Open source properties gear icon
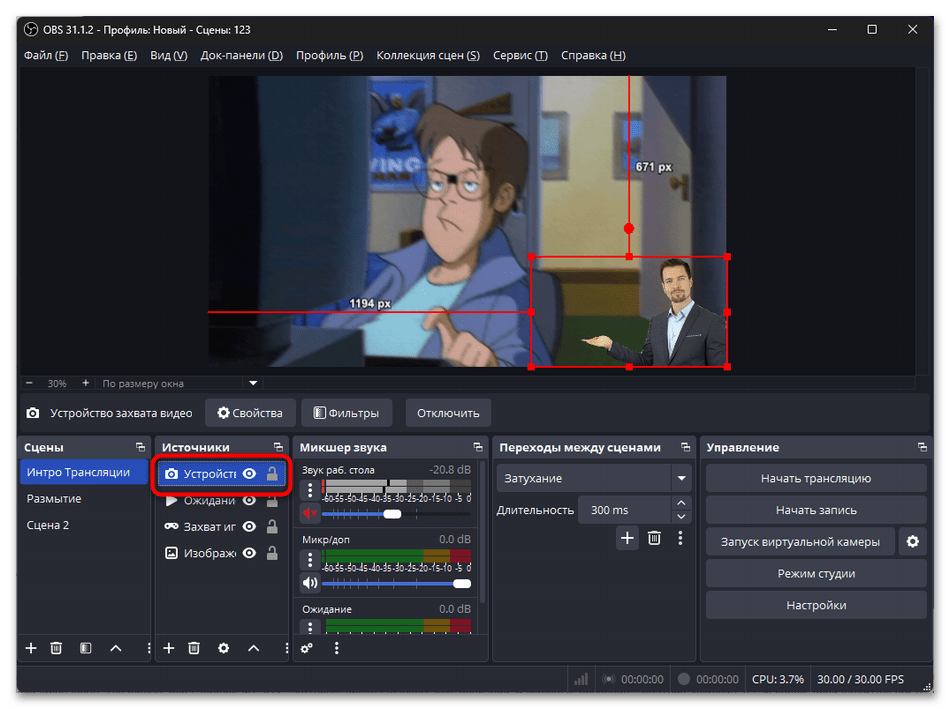 224,648
